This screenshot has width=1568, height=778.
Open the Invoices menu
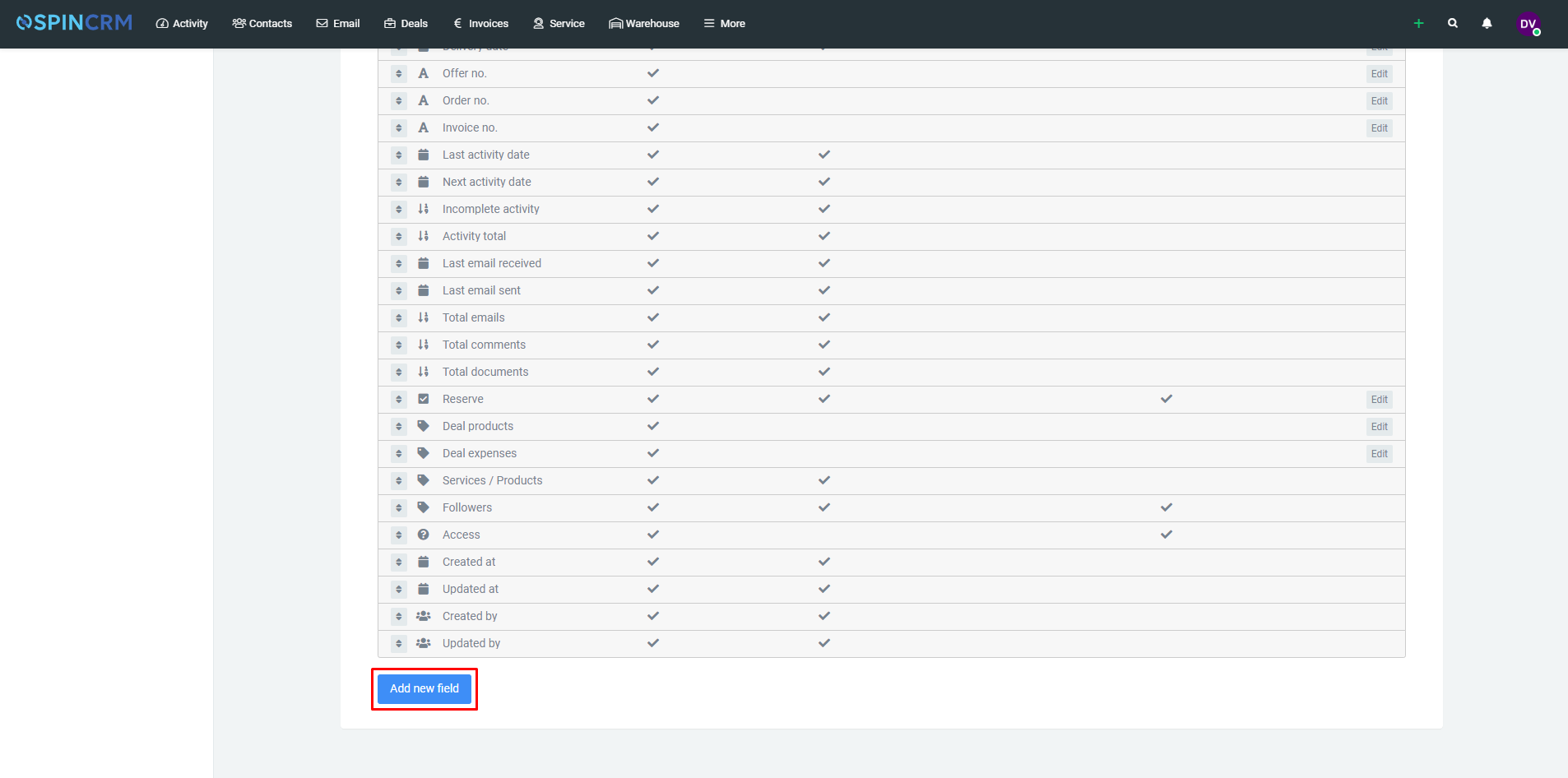pos(481,24)
